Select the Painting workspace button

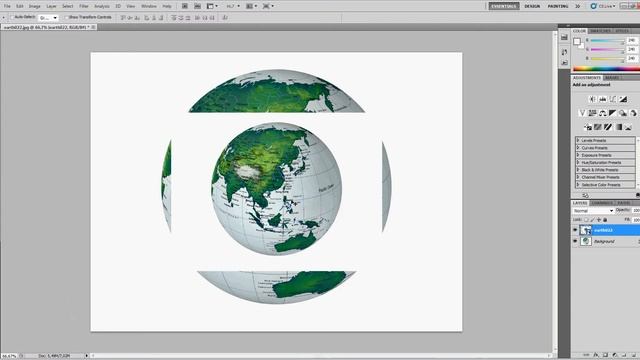point(558,6)
